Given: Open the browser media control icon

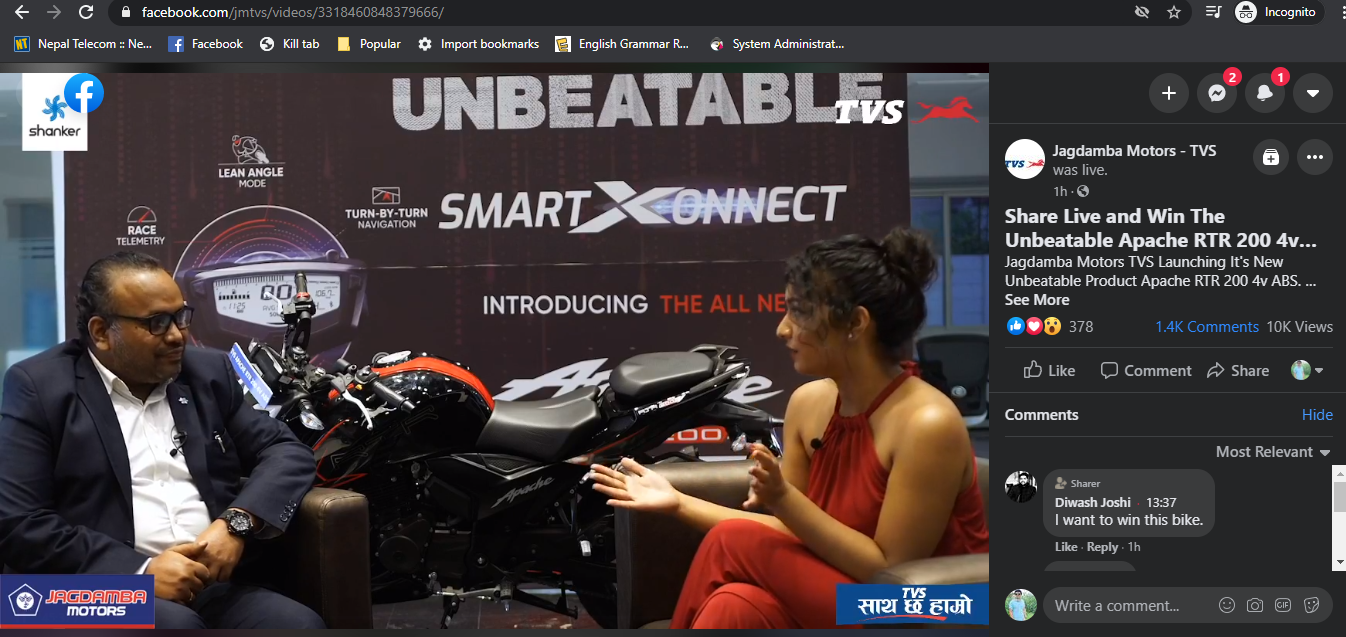Looking at the screenshot, I should (x=1214, y=13).
